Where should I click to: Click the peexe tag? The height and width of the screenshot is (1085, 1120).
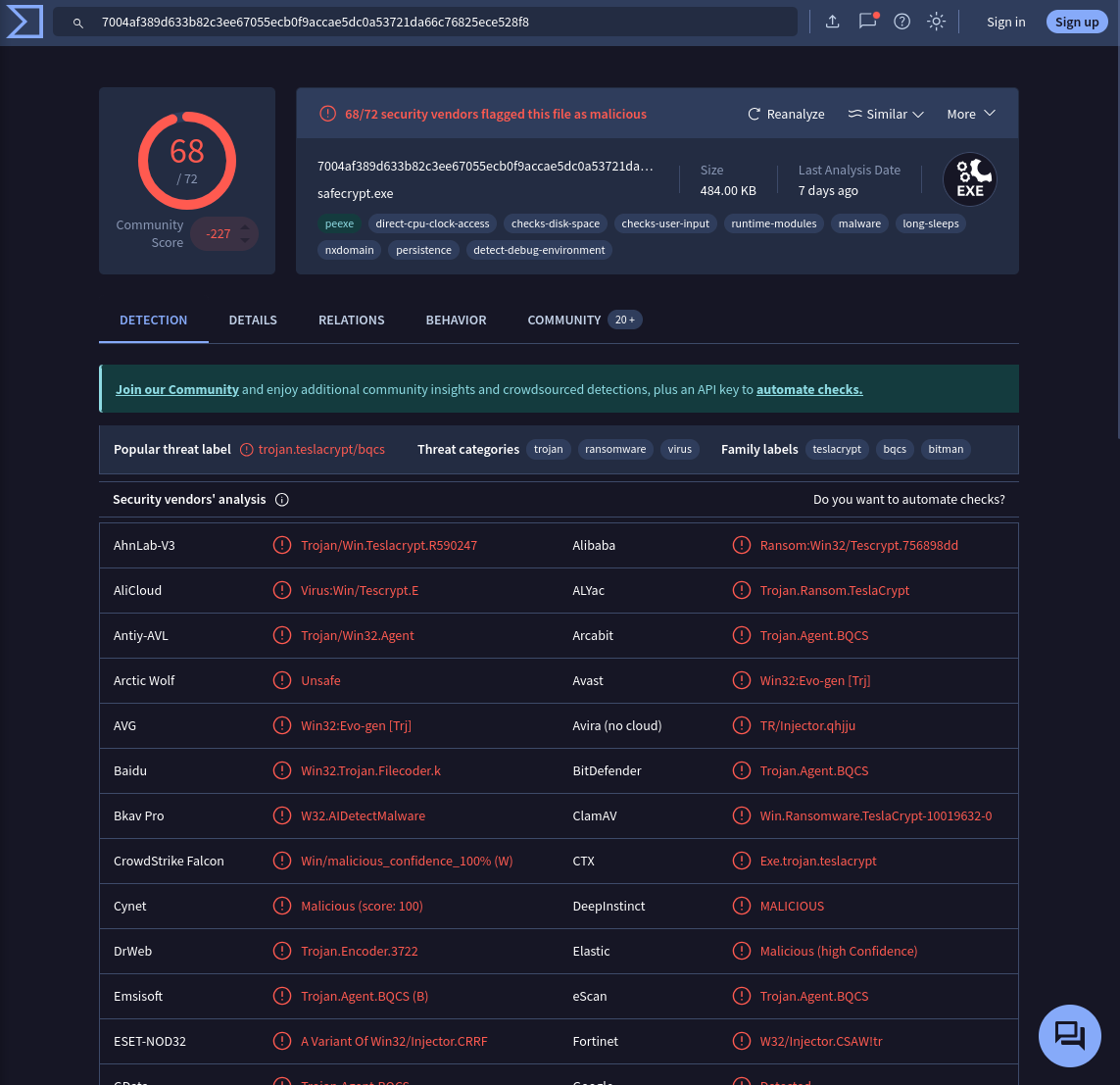(x=339, y=223)
